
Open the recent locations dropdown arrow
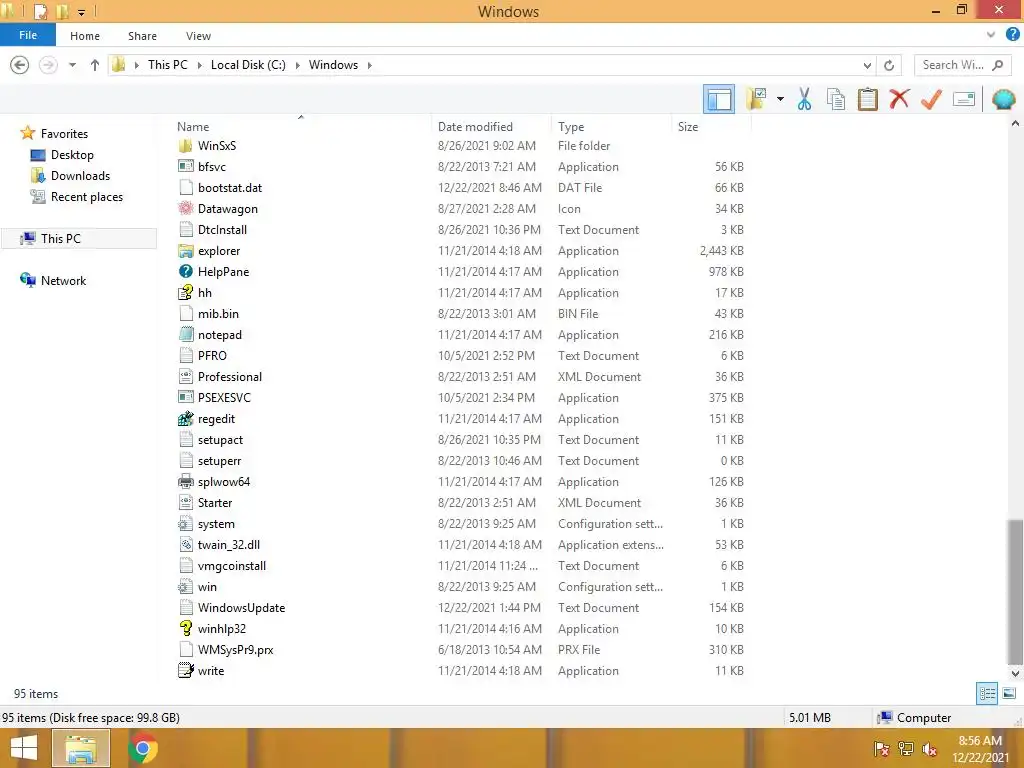(x=72, y=65)
